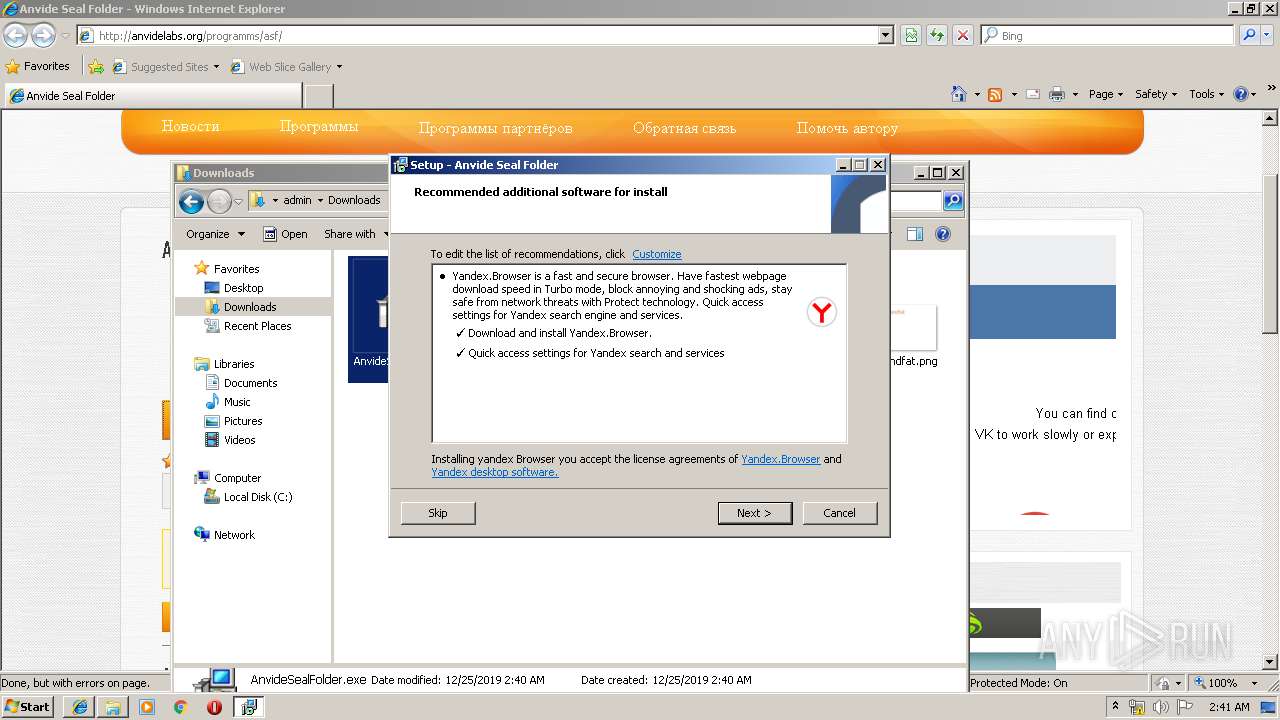
Task: Expand Web Slice Gallery dropdown
Action: [339, 67]
